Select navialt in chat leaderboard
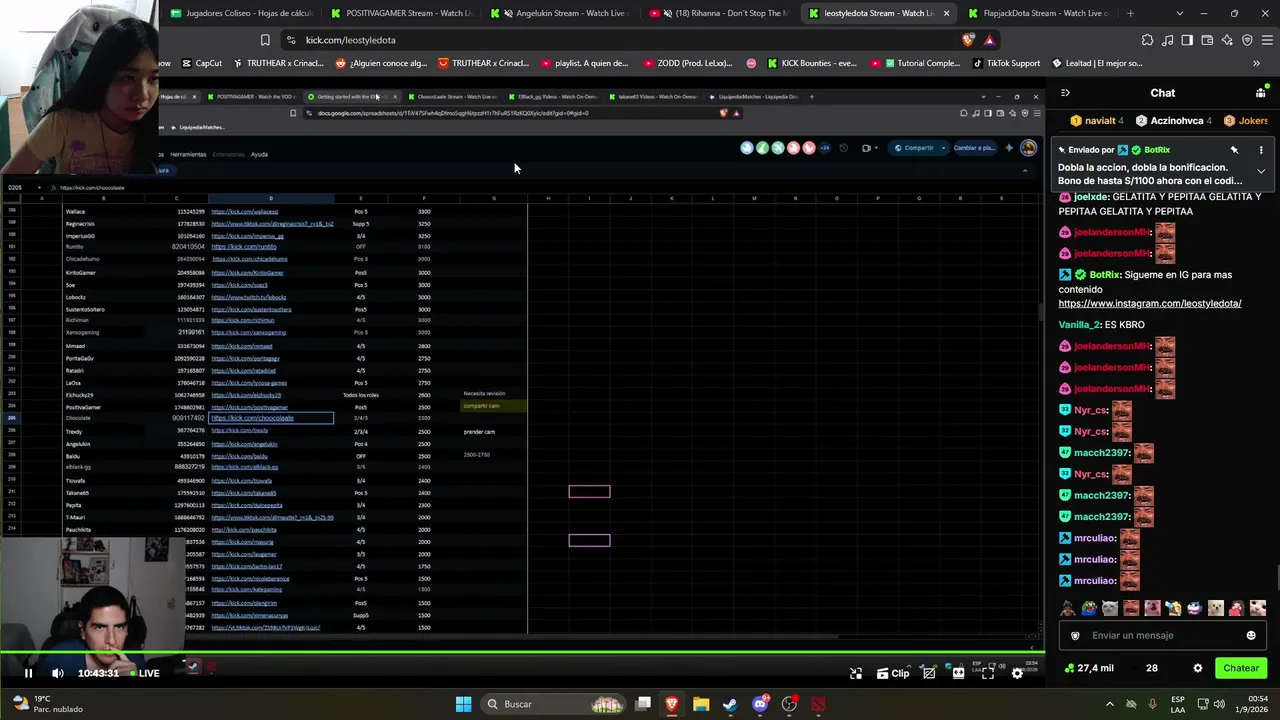Screen dimensions: 1280x720 click(1097, 121)
